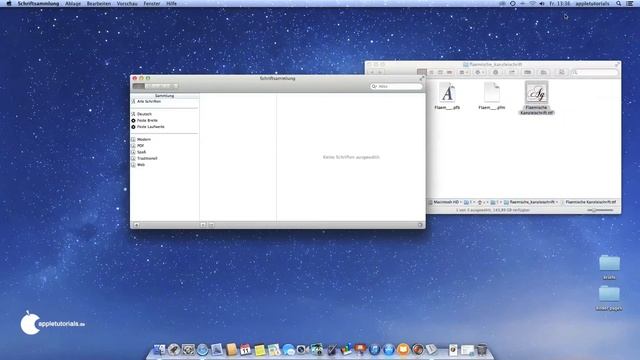Click Macintosh HD in Finder path bar
Viewport: 640px width, 360px height.
[x=443, y=202]
